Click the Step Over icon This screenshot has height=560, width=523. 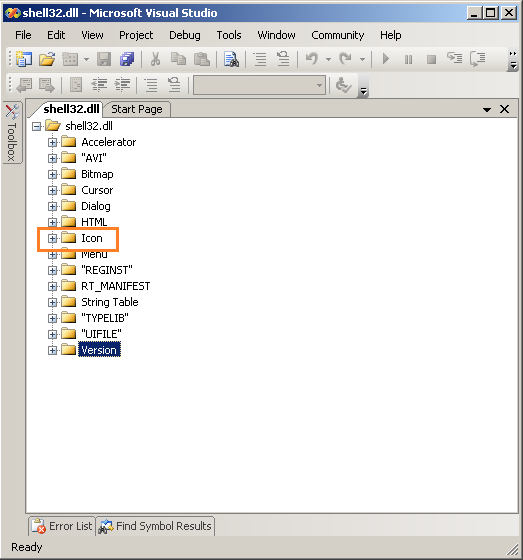pyautogui.click(x=478, y=59)
